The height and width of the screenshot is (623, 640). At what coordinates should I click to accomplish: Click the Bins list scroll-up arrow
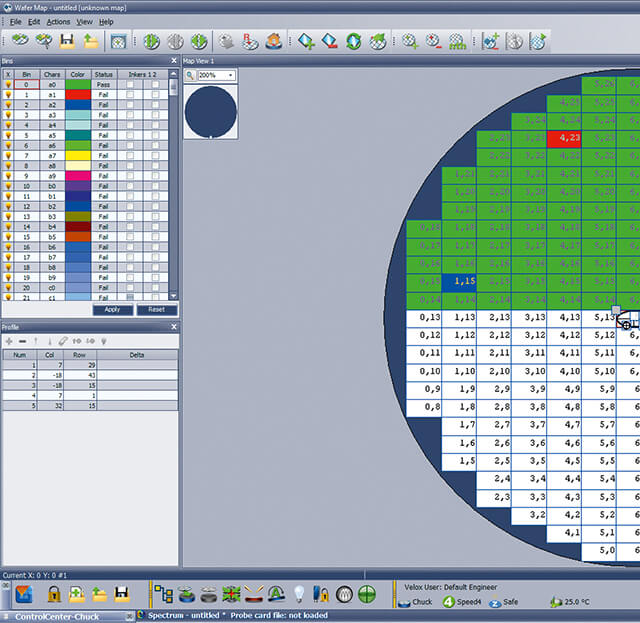[x=173, y=74]
